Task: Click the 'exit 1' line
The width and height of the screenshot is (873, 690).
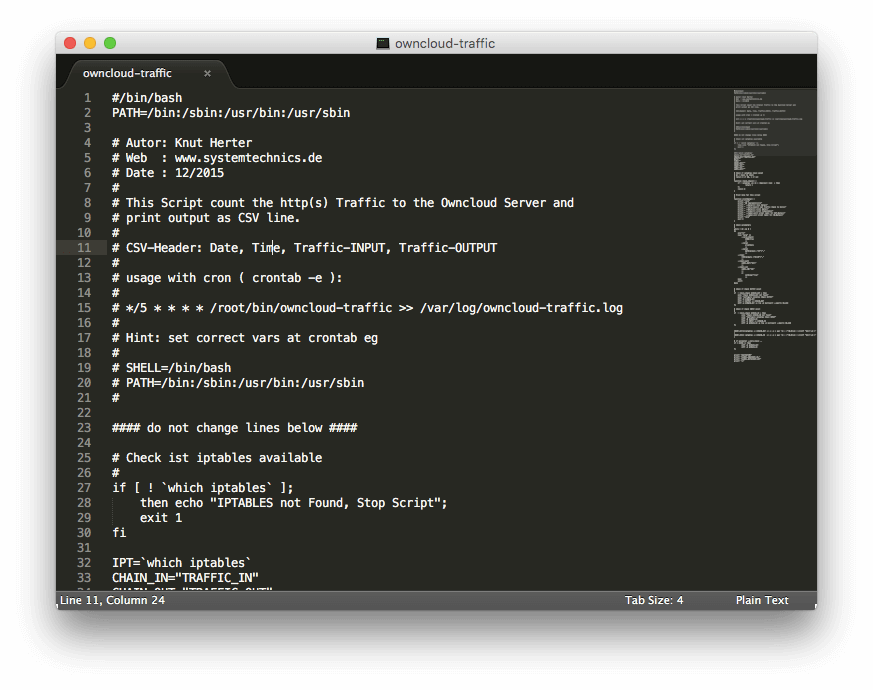Action: (x=161, y=518)
